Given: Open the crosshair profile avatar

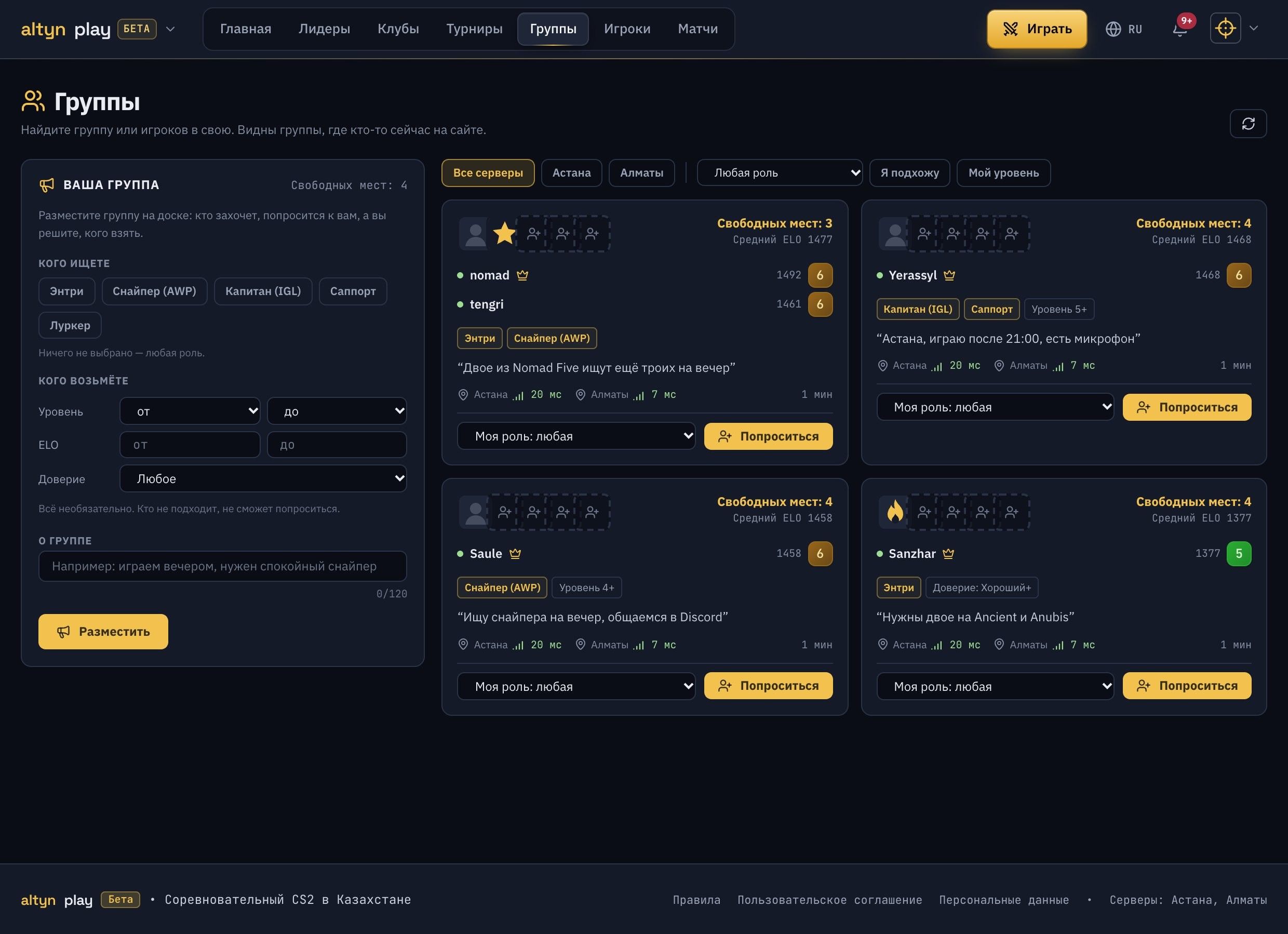Looking at the screenshot, I should pos(1225,29).
